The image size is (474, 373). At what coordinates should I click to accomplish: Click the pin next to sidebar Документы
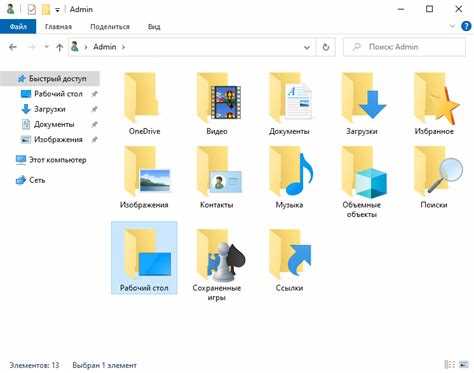coord(94,124)
